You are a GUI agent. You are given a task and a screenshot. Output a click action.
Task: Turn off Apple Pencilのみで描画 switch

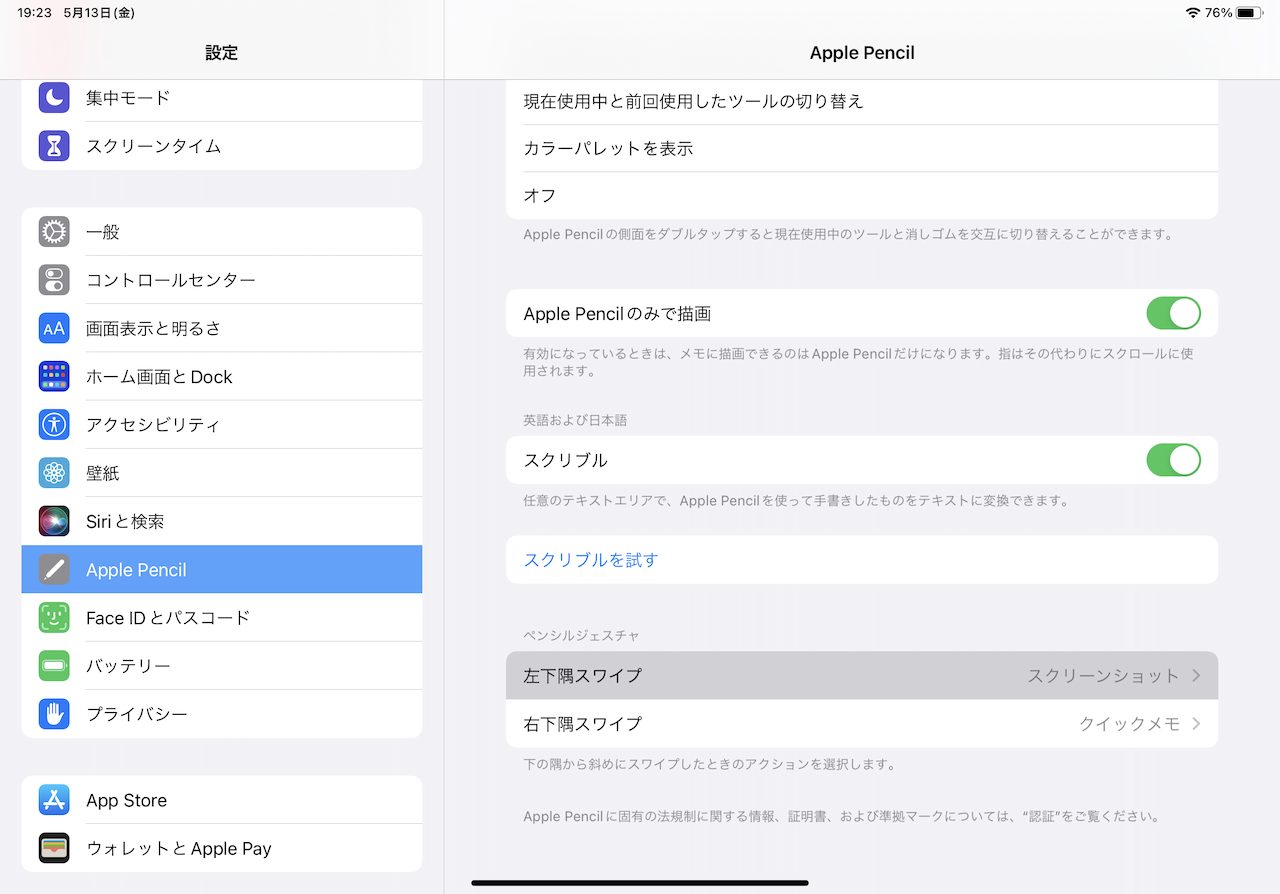point(1173,314)
